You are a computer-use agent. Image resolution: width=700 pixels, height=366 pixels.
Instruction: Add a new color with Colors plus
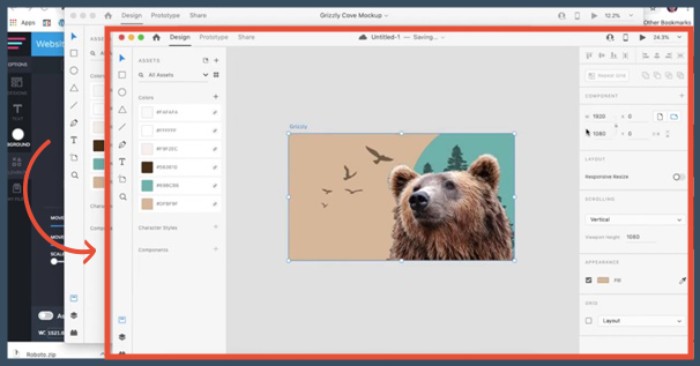tap(216, 96)
